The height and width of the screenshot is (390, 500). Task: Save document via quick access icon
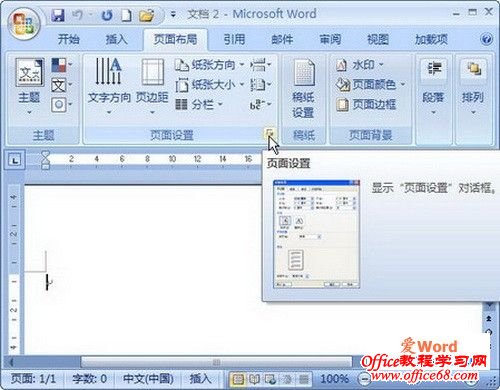pos(58,15)
